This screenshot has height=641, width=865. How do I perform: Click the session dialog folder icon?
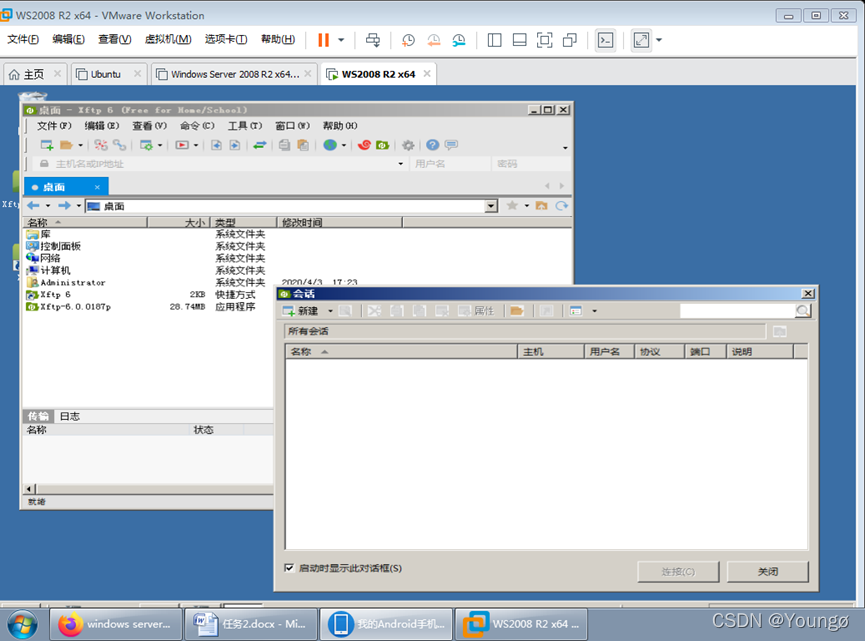point(516,311)
